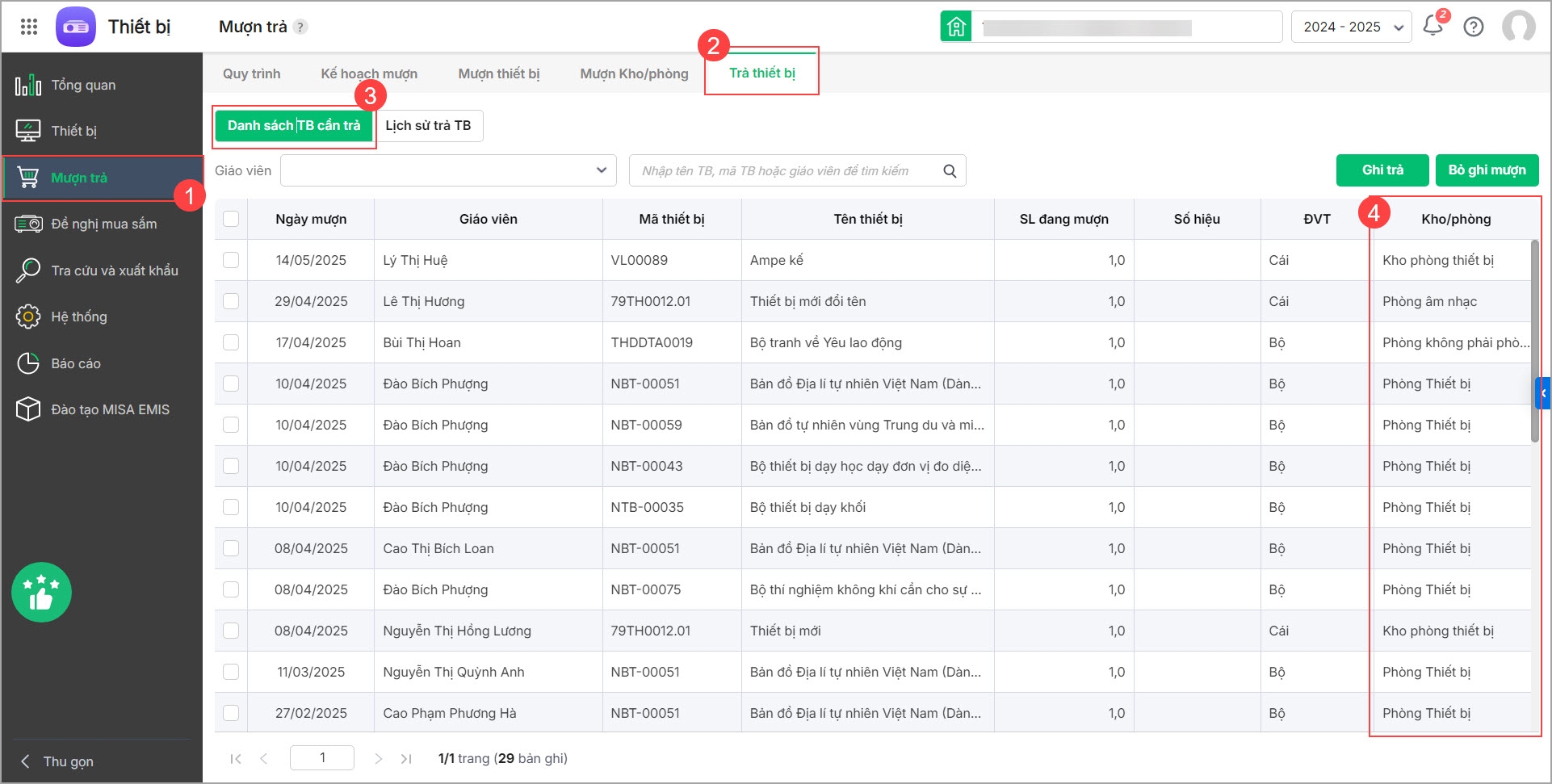Click the Ngày mượn column header
The height and width of the screenshot is (784, 1552).
[311, 220]
